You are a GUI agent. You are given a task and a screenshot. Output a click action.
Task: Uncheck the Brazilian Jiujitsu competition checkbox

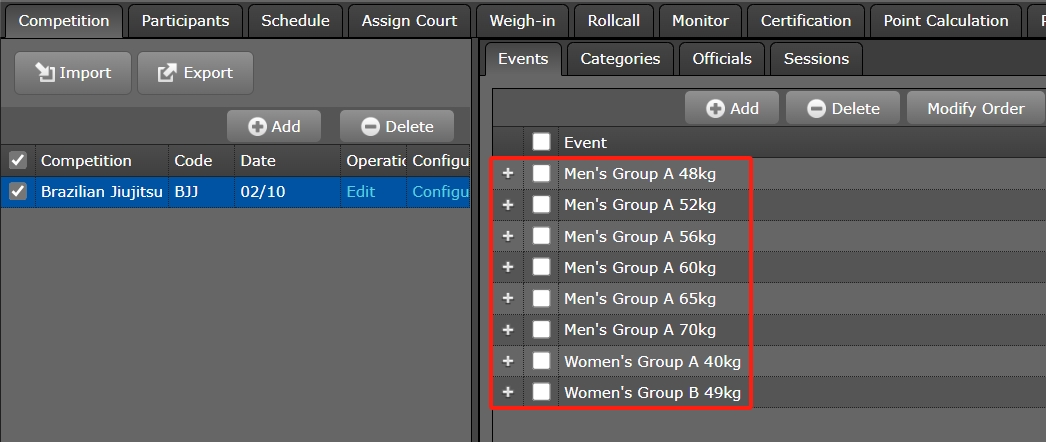(18, 192)
